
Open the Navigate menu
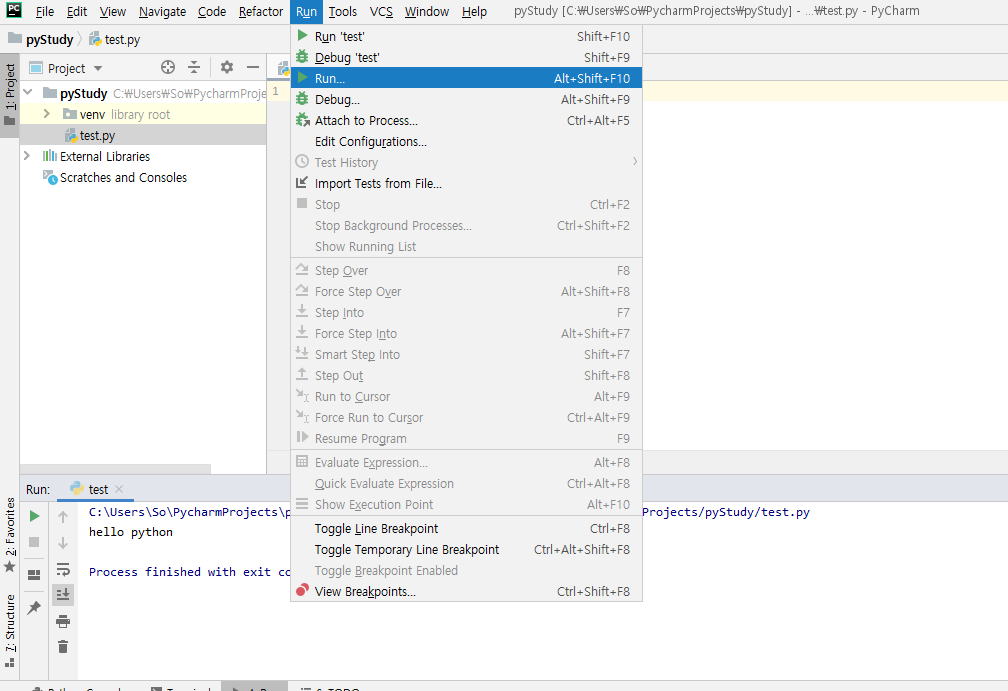pyautogui.click(x=162, y=12)
